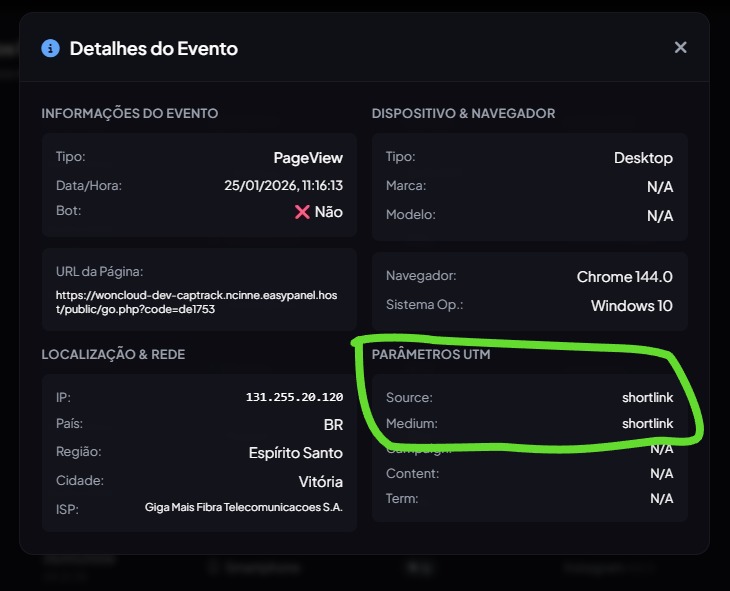Select the page URL text
This screenshot has height=591, width=730.
199,302
